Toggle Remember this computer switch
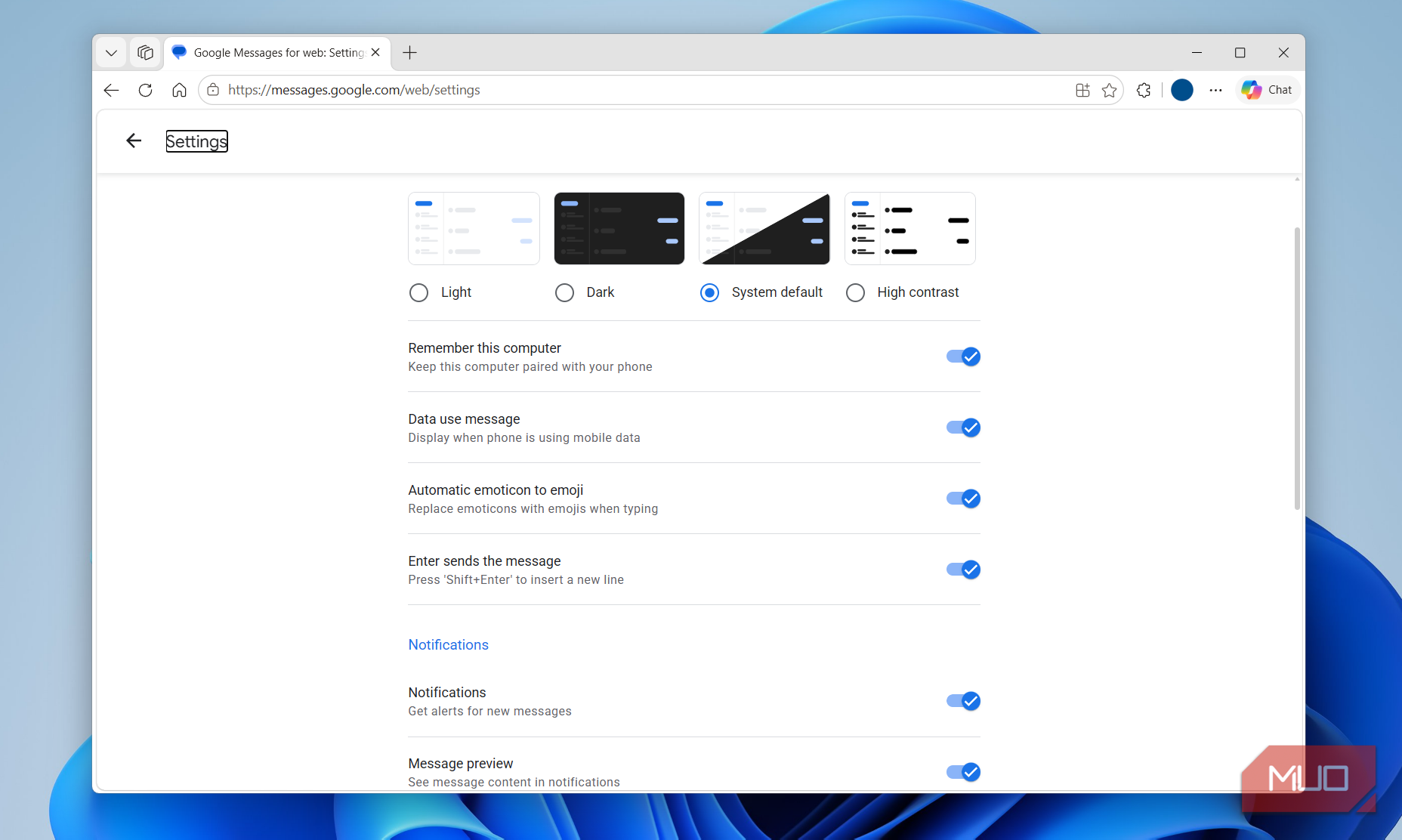Screen dimensions: 1402x840 (963, 357)
